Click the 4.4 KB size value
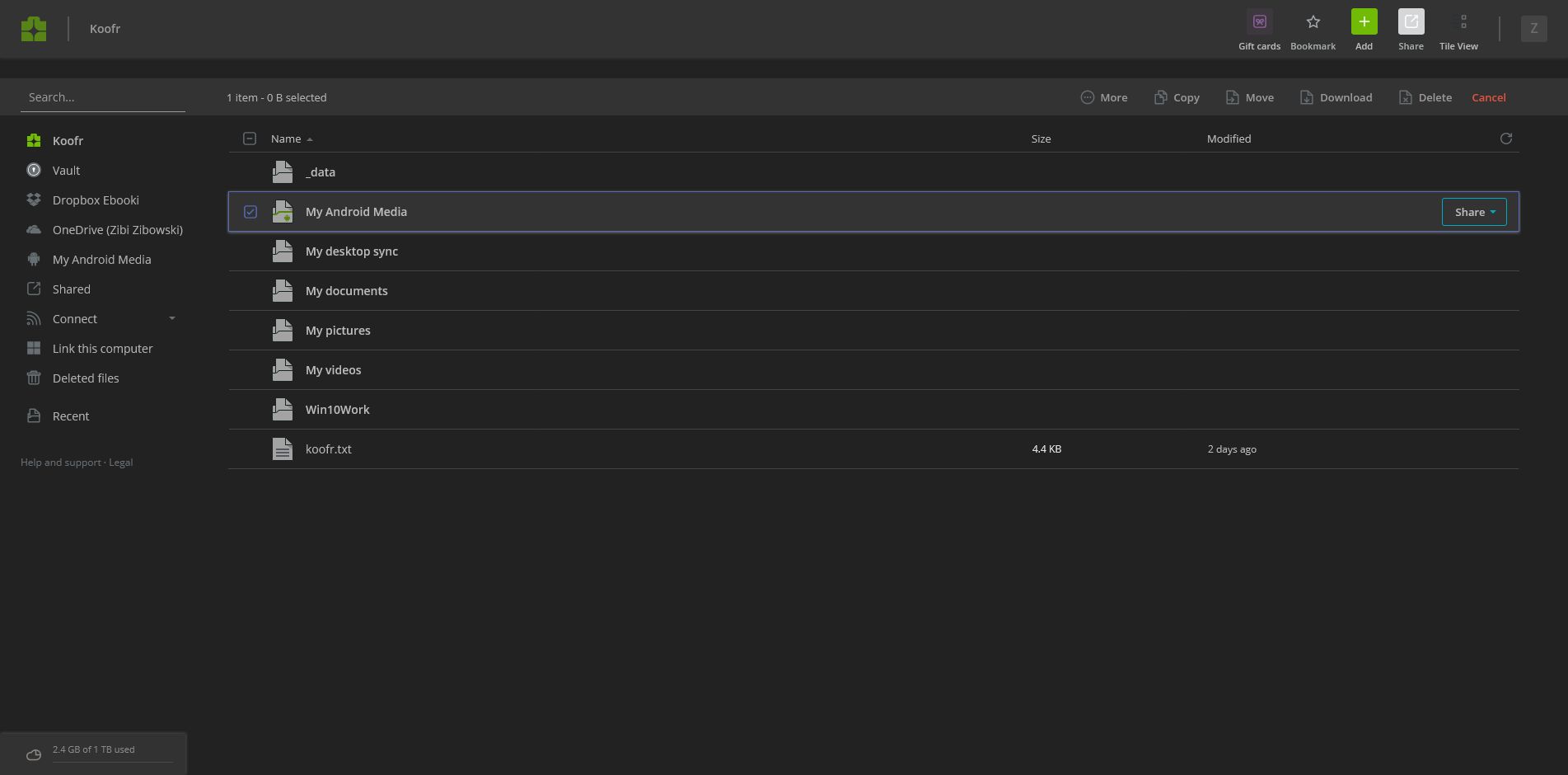Screen dimensions: 1568x775 pyautogui.click(x=1046, y=449)
